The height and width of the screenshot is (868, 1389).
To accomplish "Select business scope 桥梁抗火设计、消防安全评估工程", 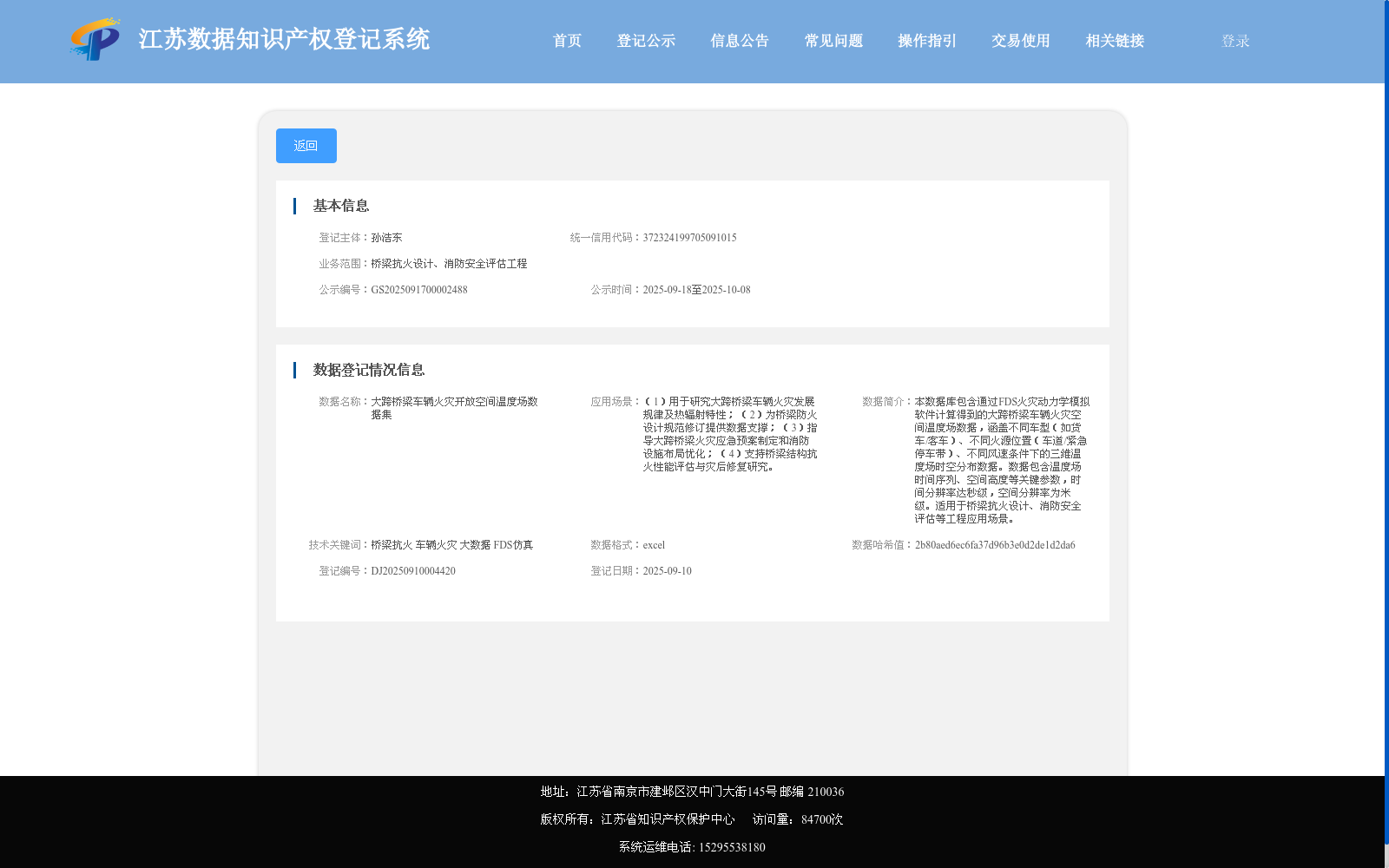I will 449,264.
